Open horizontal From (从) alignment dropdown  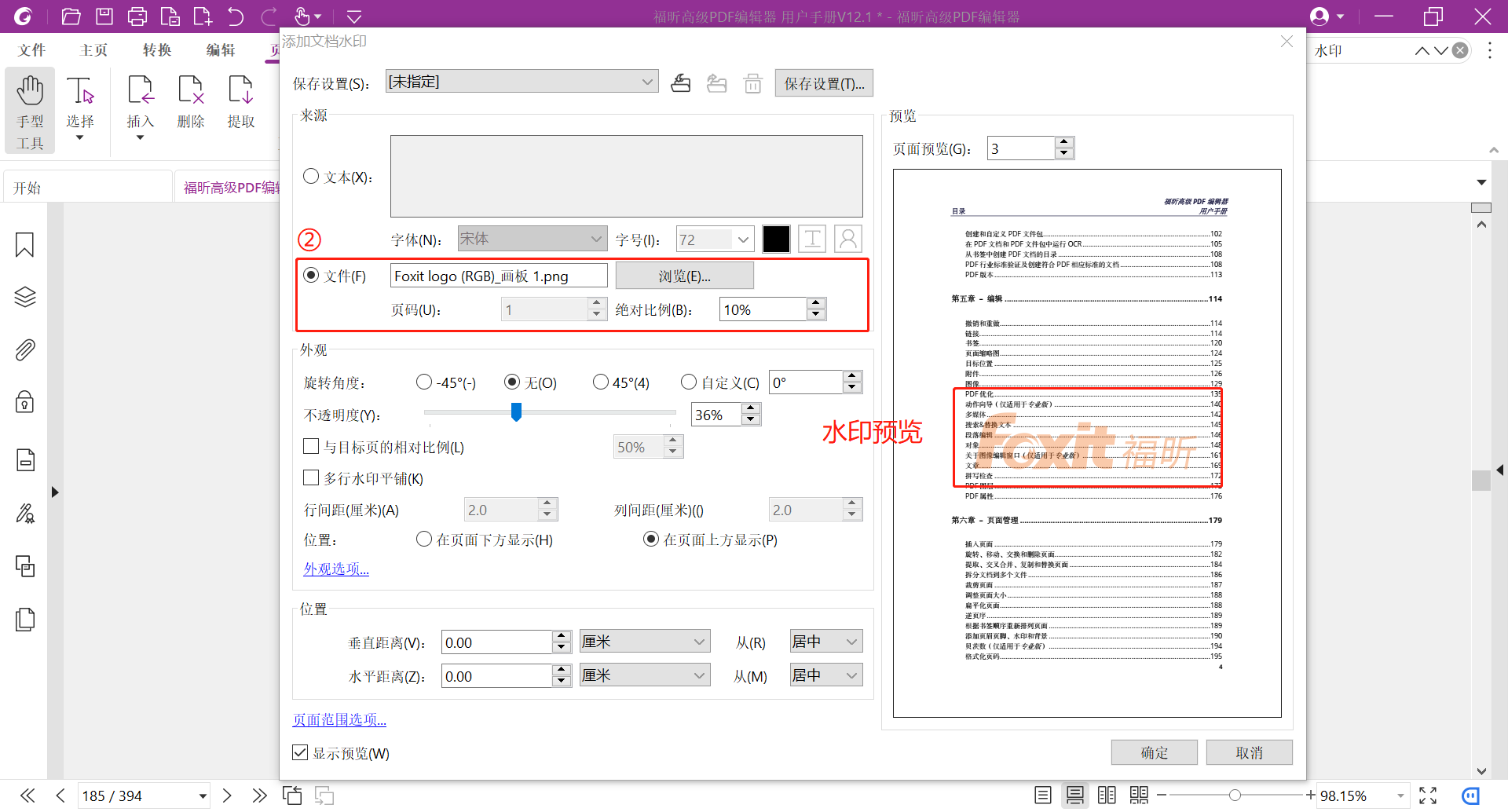(826, 675)
